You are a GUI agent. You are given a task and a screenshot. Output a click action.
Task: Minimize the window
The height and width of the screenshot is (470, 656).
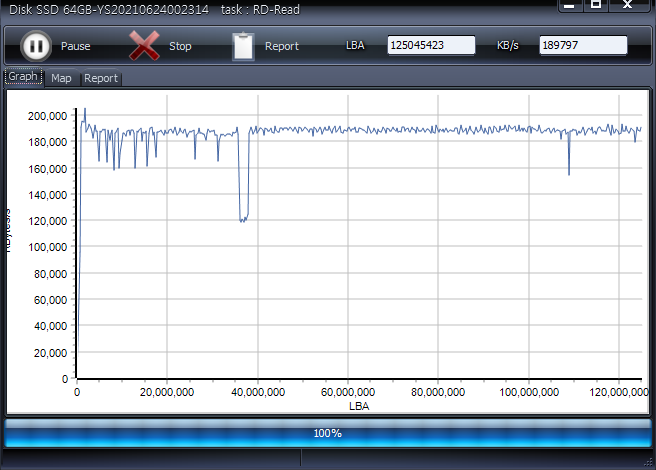click(569, 5)
